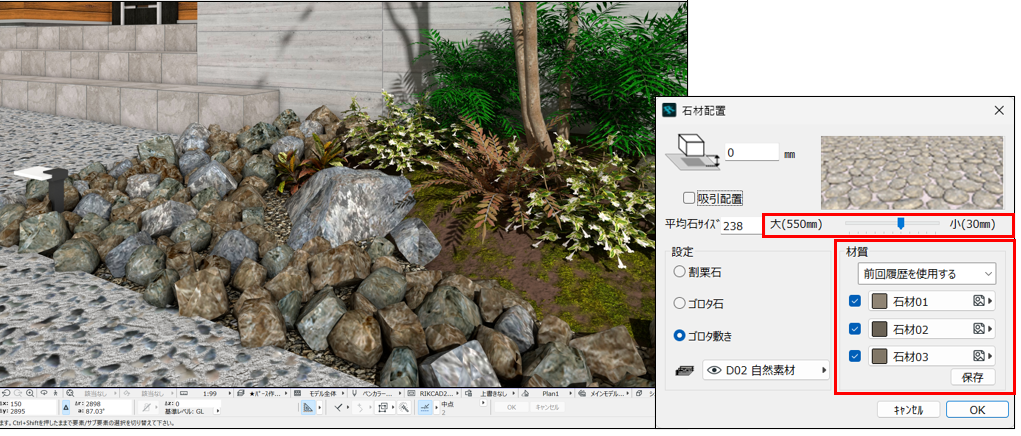Click the 石材03 texture picker icon
Image resolution: width=1021 pixels, height=436 pixels.
(979, 355)
